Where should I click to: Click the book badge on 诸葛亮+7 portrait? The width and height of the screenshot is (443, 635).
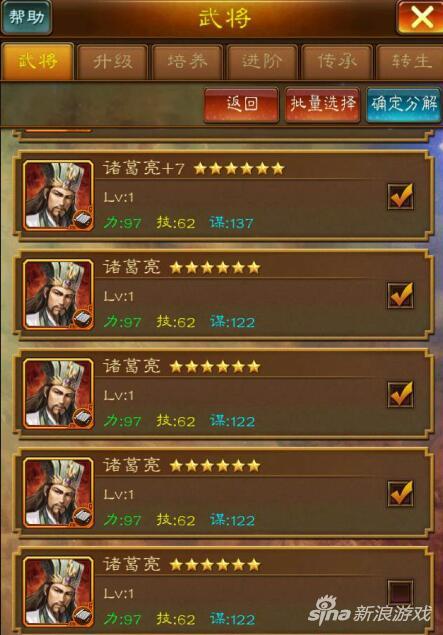83,221
